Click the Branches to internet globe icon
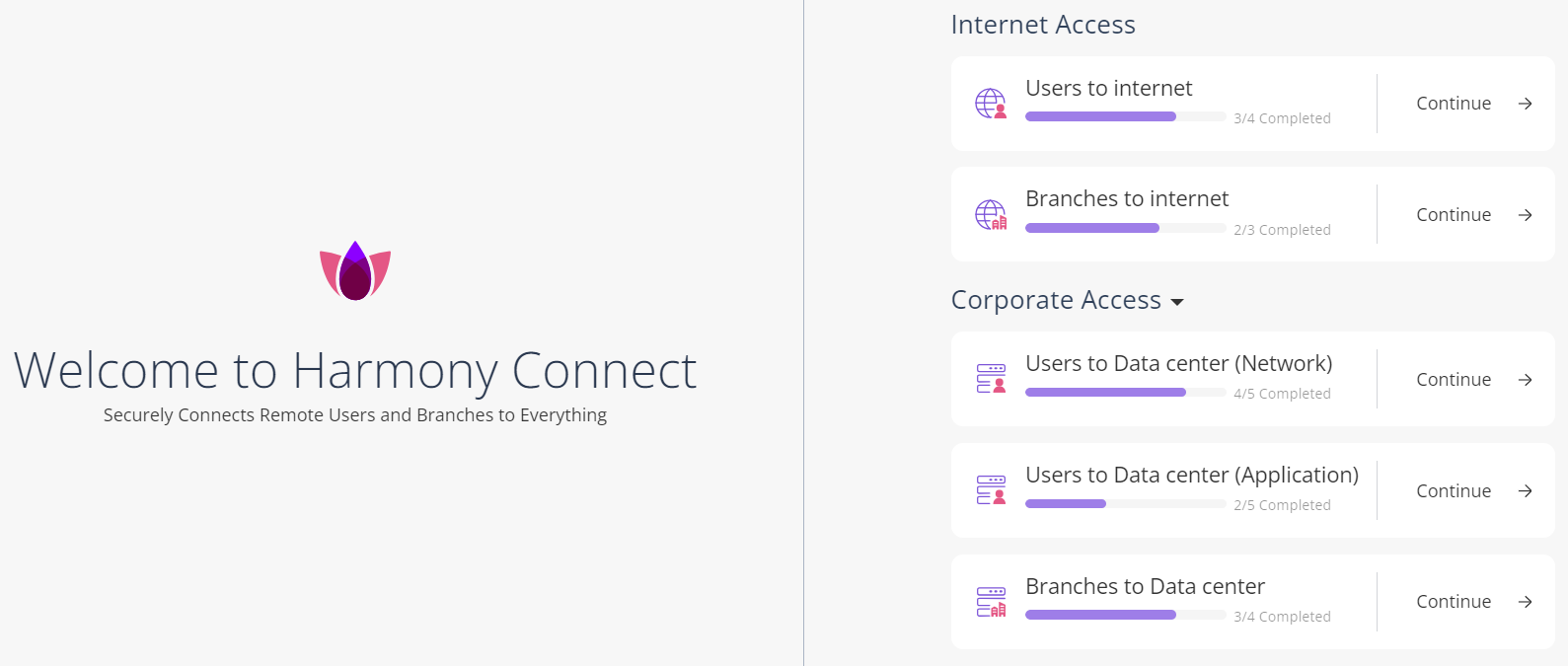The image size is (1568, 666). (x=991, y=214)
